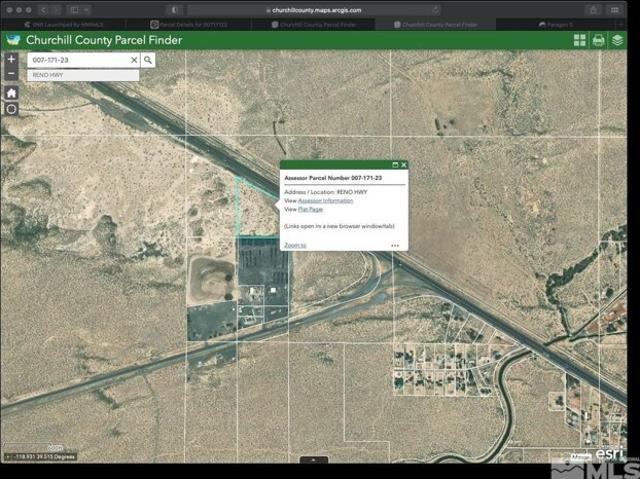640x479 pixels.
Task: Open the print widget
Action: (x=598, y=40)
